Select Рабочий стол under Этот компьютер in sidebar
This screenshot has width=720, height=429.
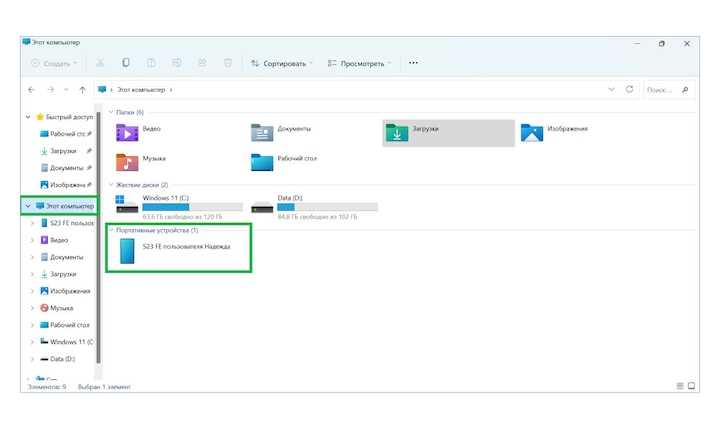(65, 325)
